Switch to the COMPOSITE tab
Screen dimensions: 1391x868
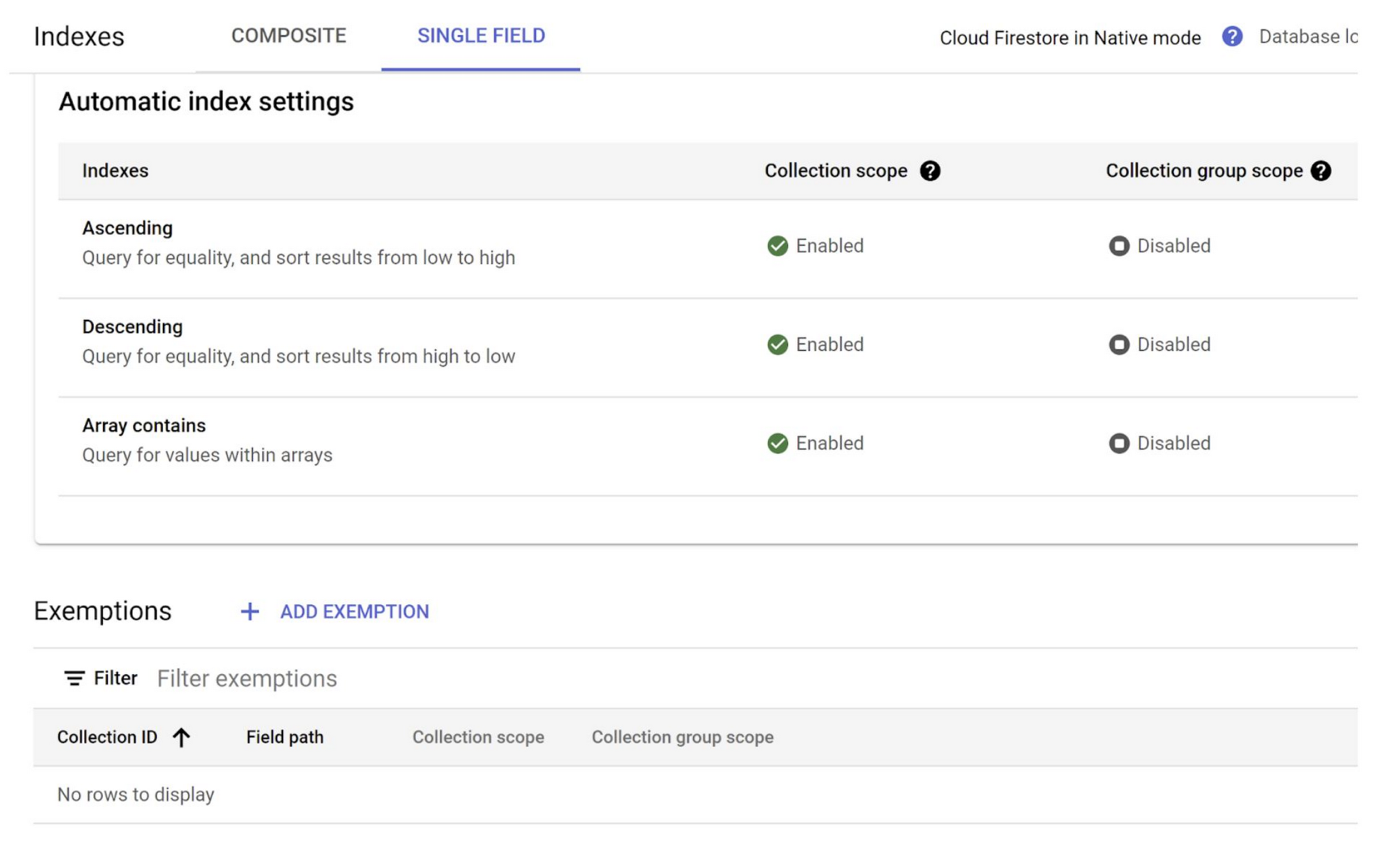(287, 36)
